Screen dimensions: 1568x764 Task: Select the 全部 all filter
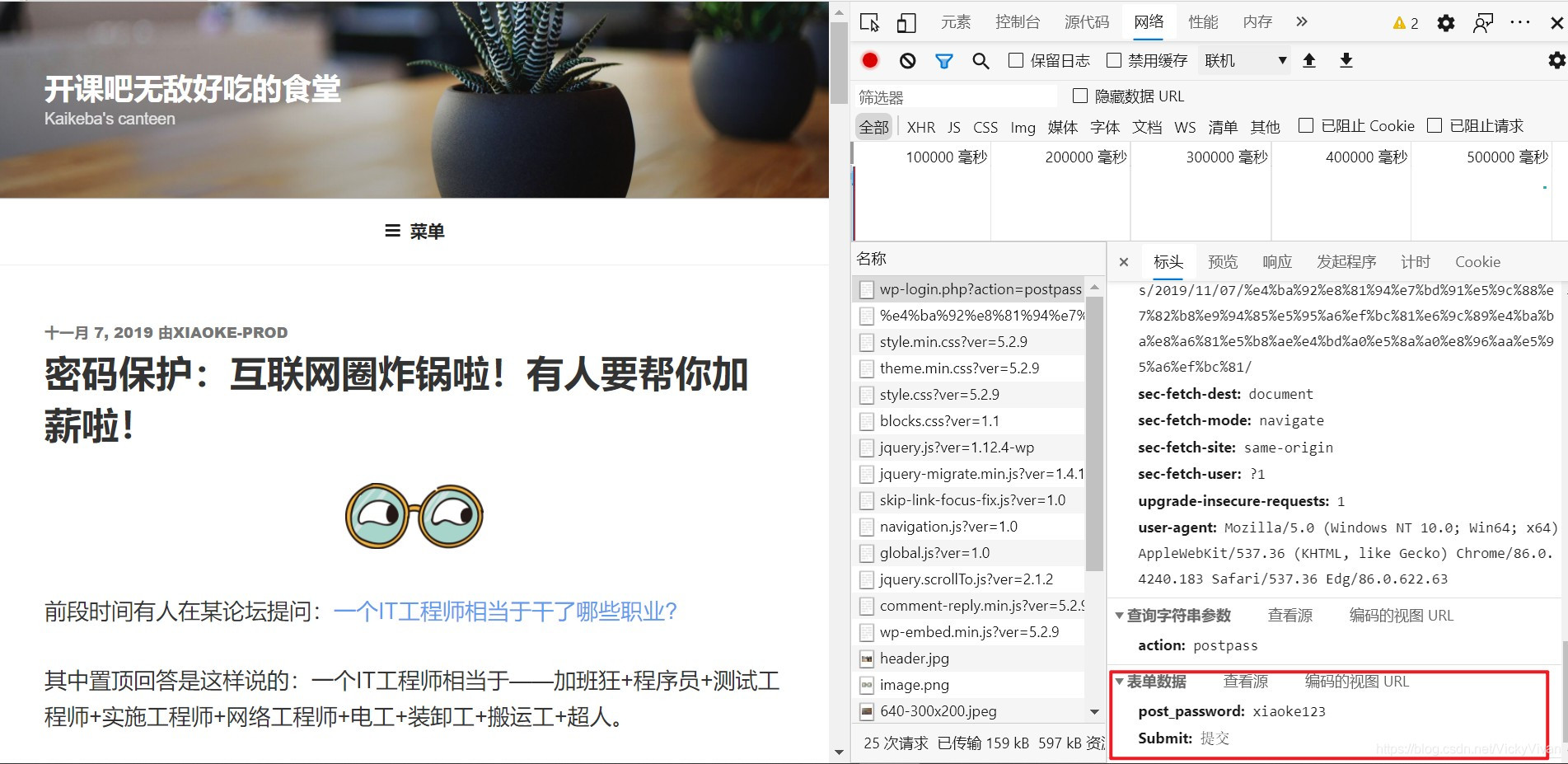tap(874, 127)
